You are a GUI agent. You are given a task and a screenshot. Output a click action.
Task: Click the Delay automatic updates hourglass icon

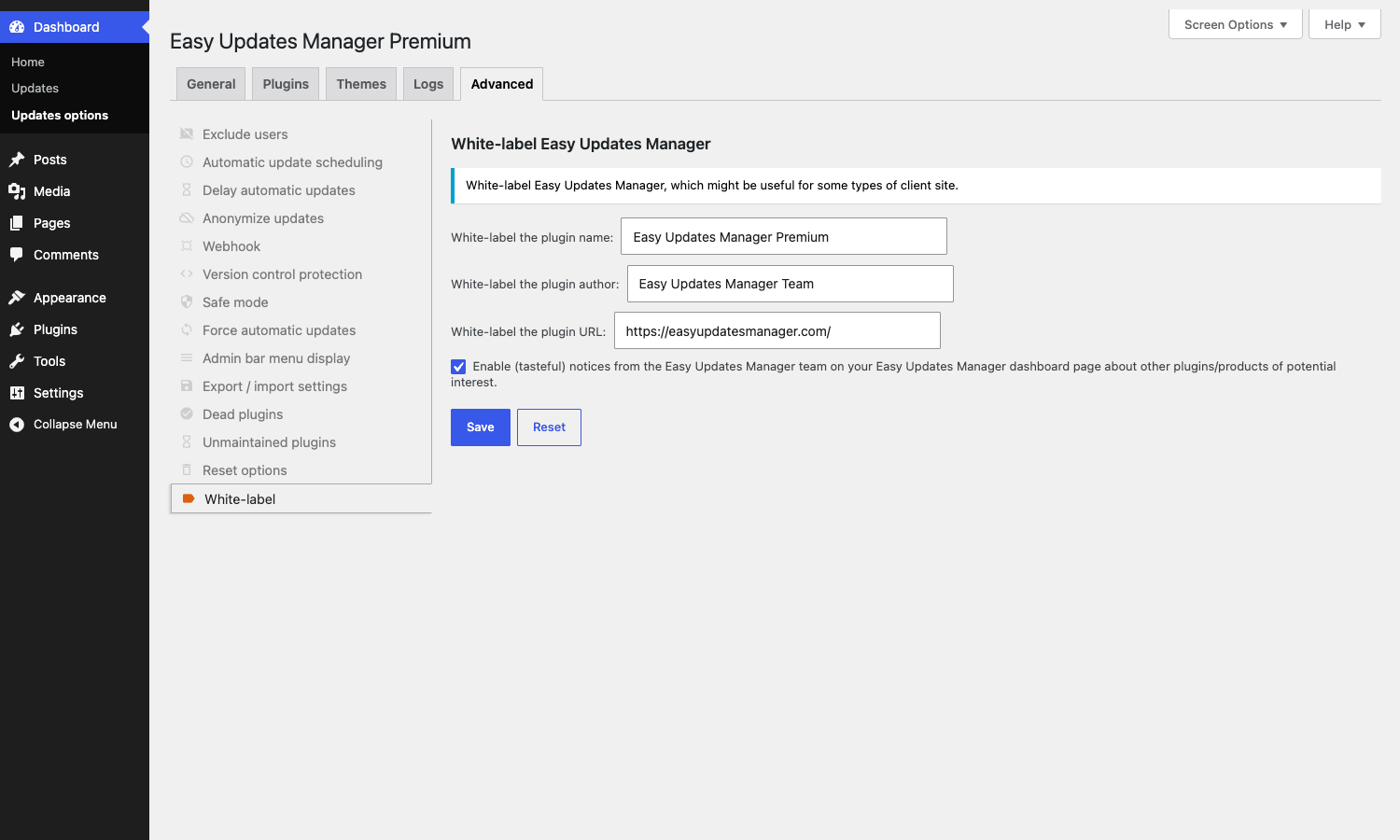click(x=187, y=189)
